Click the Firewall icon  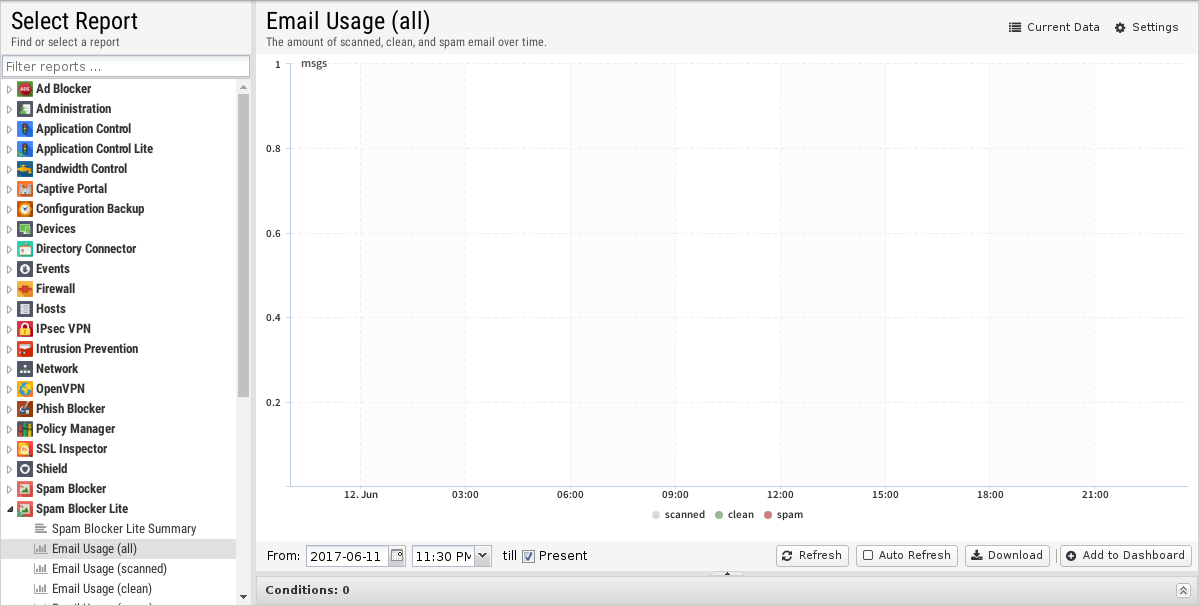click(24, 289)
